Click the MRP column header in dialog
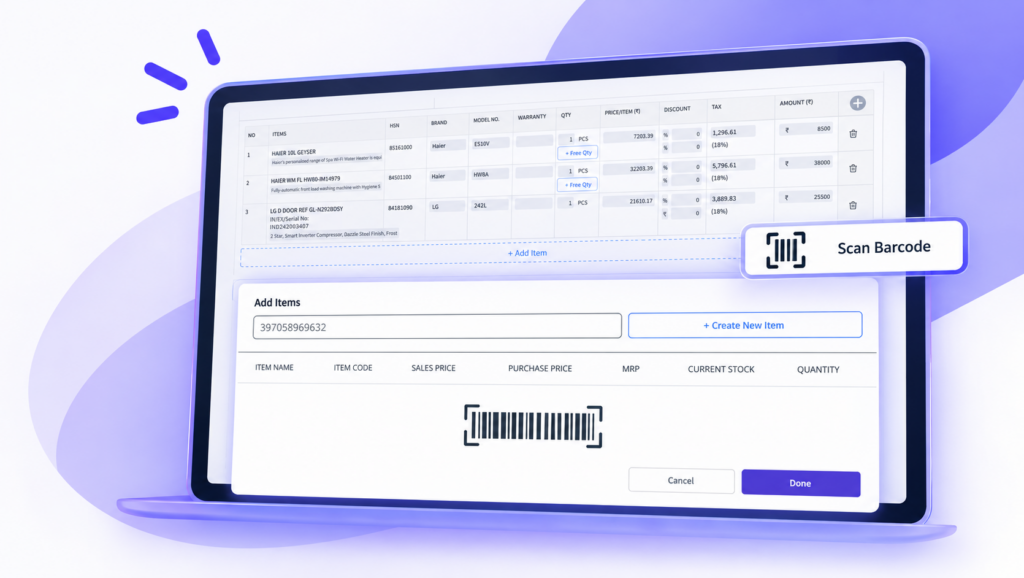 pos(631,369)
